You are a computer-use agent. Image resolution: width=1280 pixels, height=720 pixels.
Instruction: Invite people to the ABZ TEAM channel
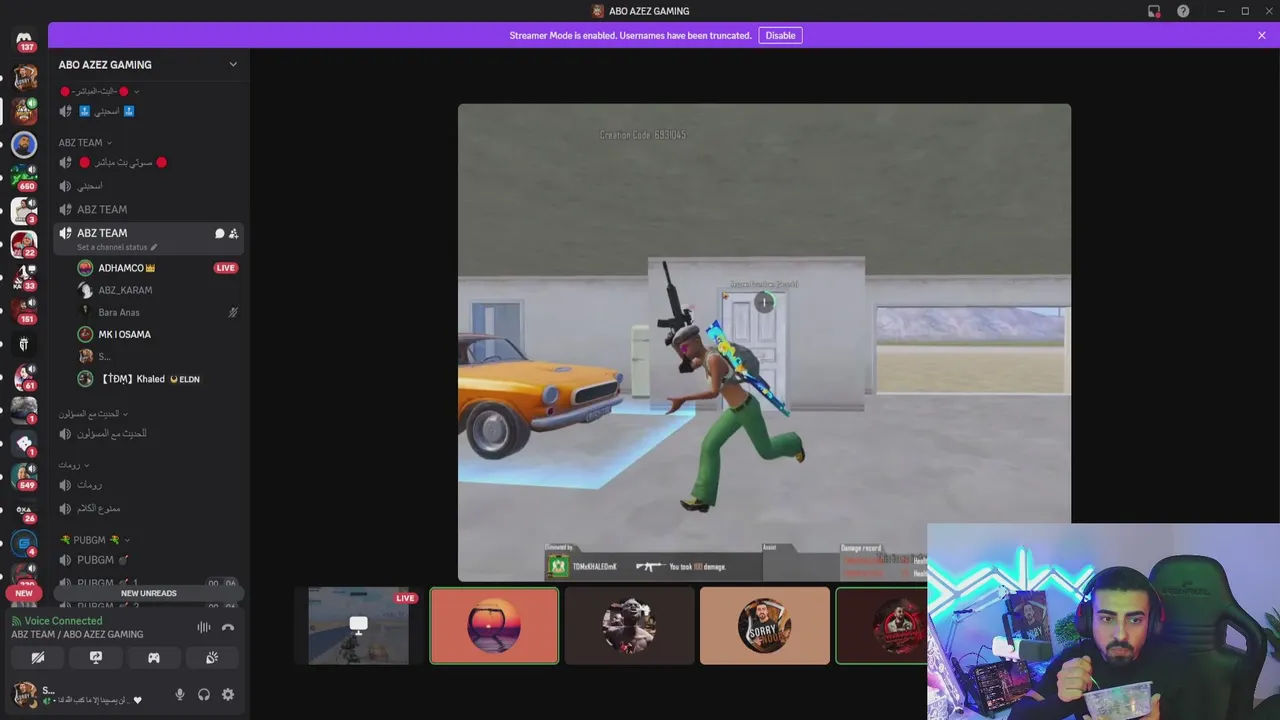click(233, 234)
